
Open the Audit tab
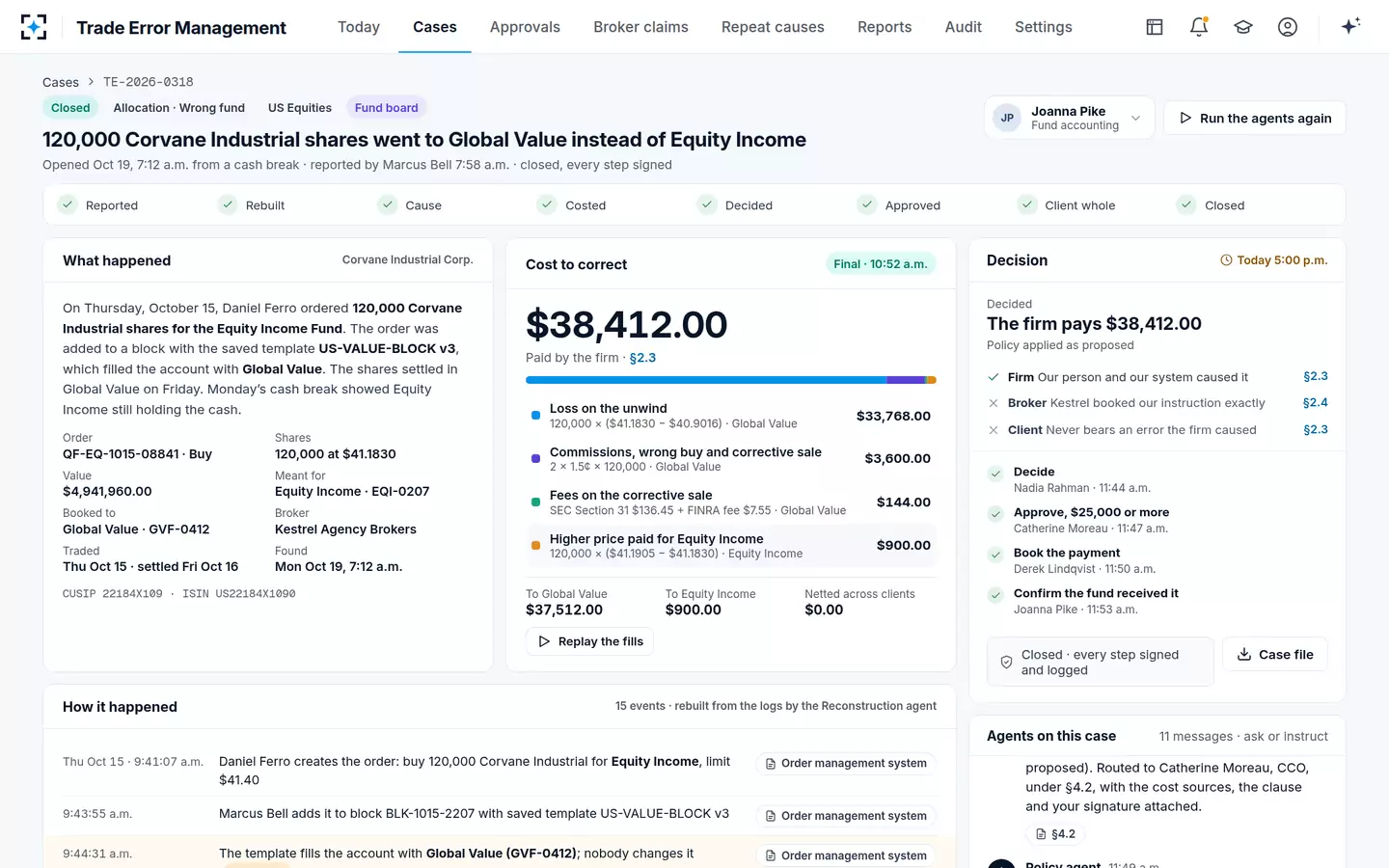pos(964,27)
